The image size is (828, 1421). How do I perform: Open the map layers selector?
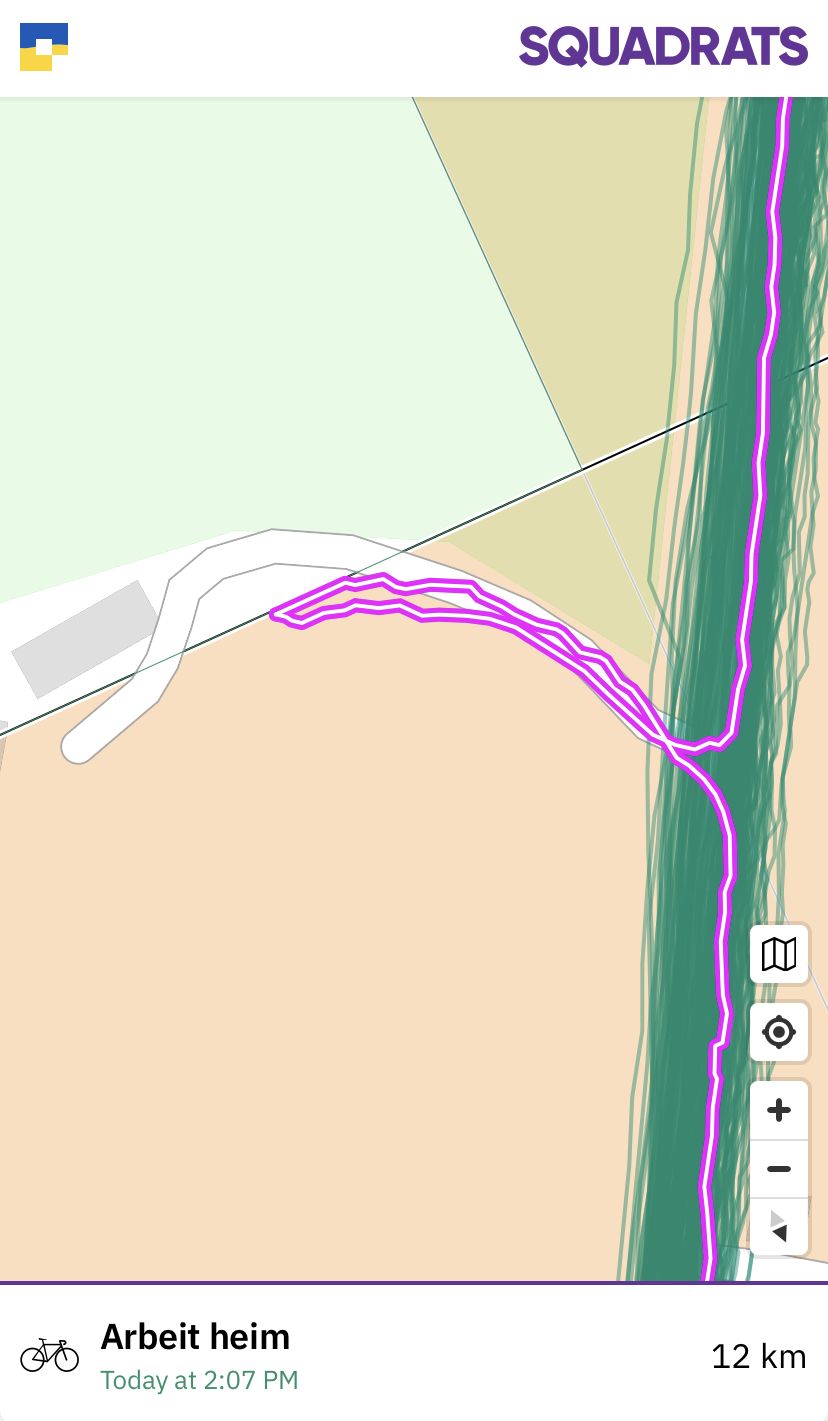[779, 954]
